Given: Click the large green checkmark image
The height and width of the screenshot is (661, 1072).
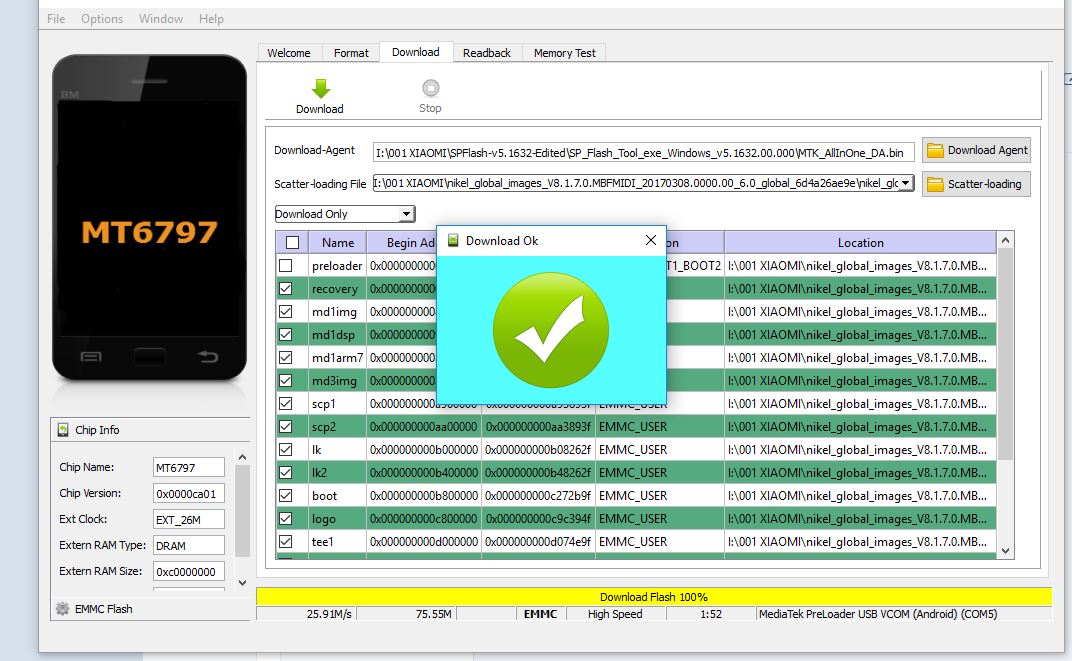Looking at the screenshot, I should tap(551, 329).
